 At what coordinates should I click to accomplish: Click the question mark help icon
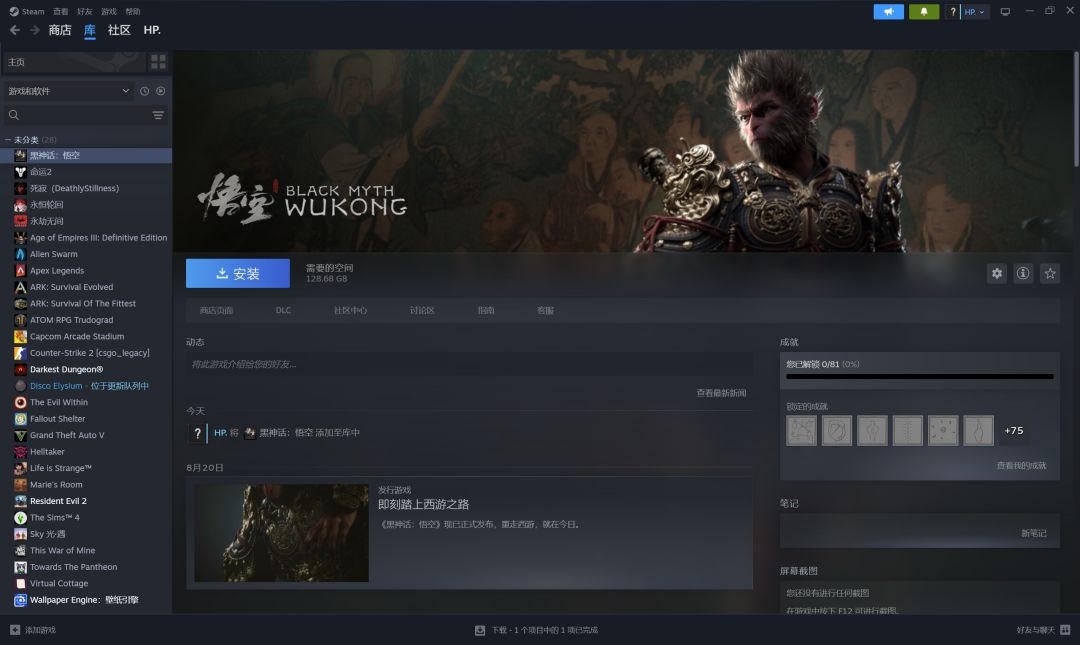click(x=953, y=12)
